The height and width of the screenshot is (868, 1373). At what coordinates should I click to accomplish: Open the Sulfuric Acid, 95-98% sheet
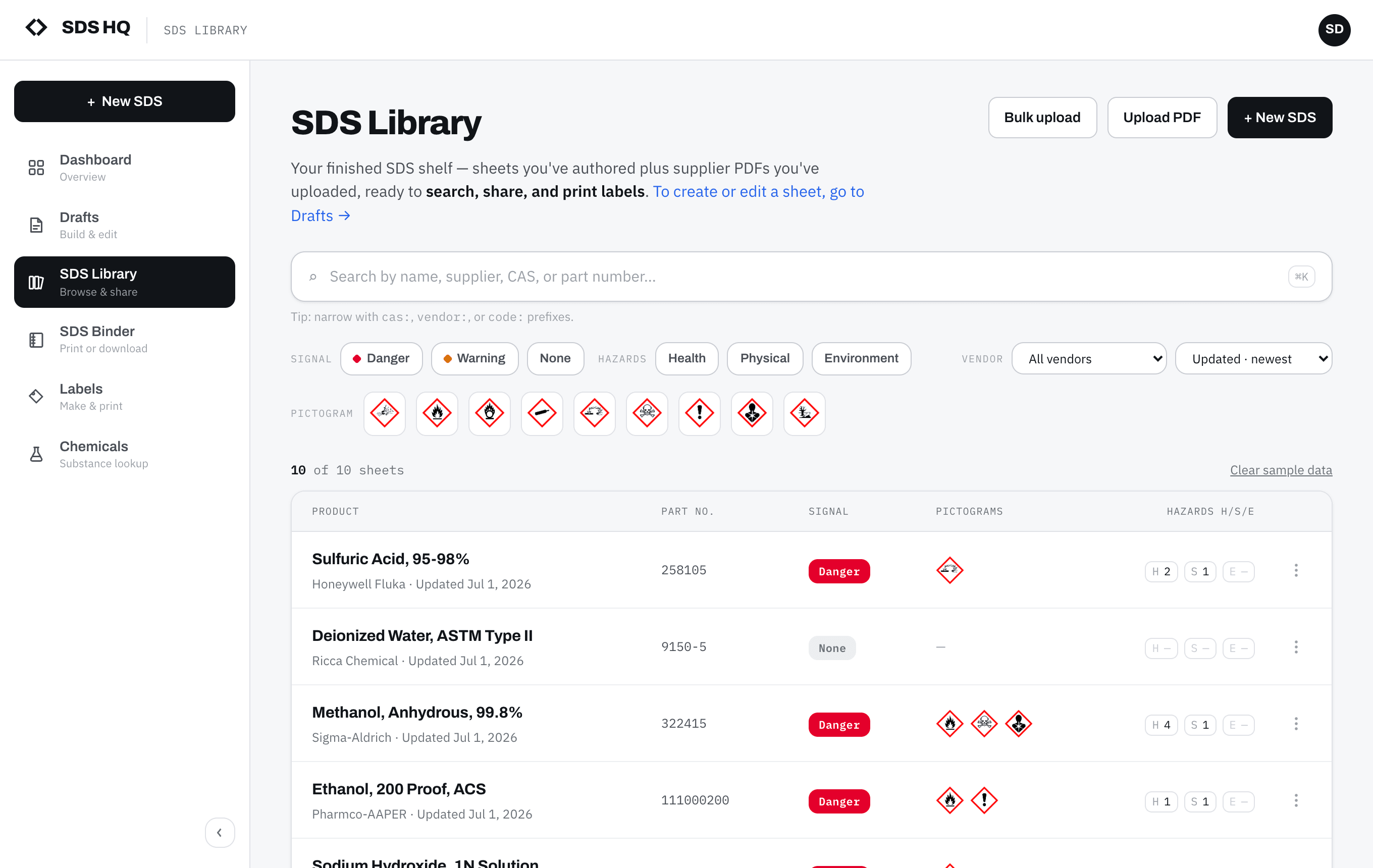click(390, 559)
